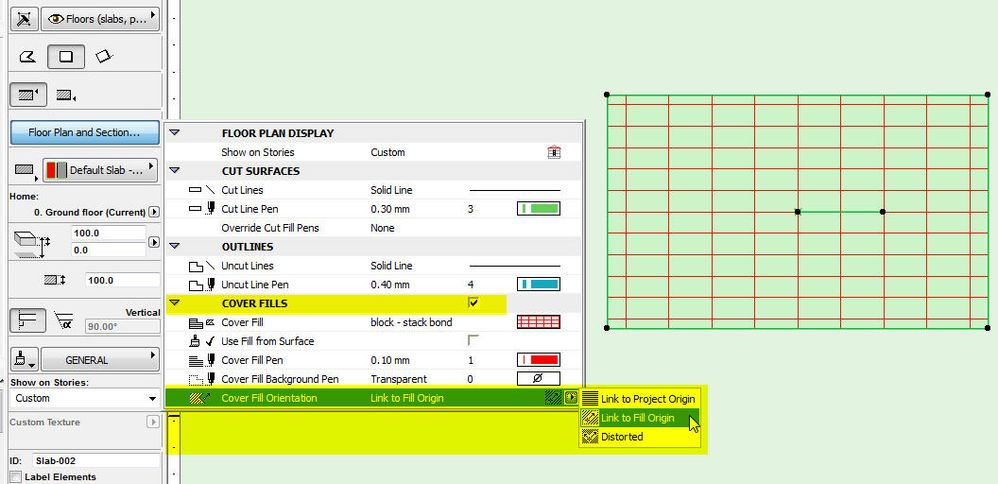The image size is (998, 484).
Task: Click the slab structure icon beside Default Slab
Action: (24, 170)
